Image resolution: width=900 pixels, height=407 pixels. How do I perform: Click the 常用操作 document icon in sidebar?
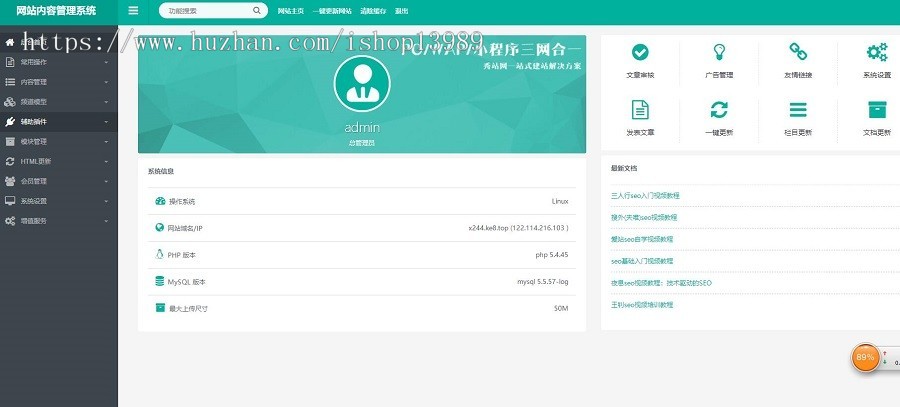pos(10,62)
